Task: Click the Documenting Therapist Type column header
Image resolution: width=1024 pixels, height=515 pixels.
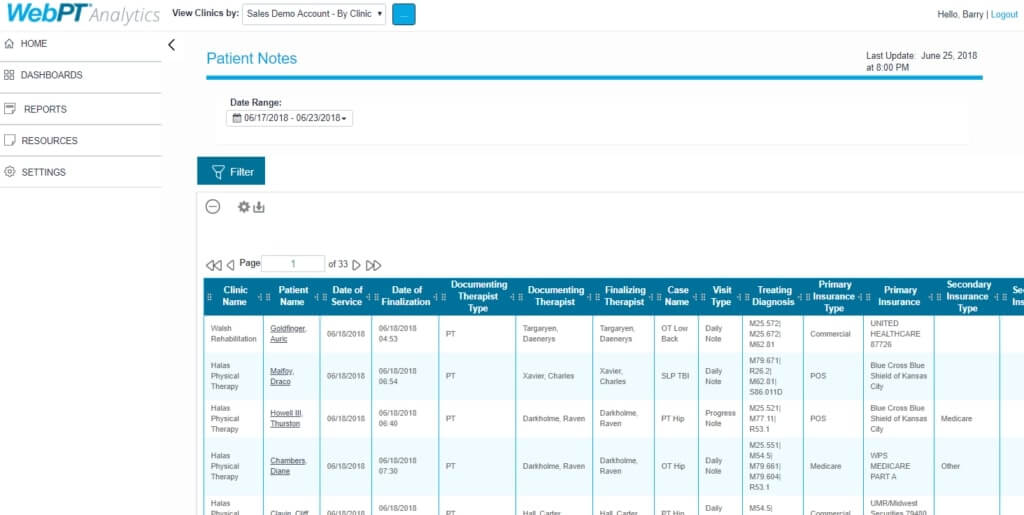Action: pyautogui.click(x=479, y=296)
